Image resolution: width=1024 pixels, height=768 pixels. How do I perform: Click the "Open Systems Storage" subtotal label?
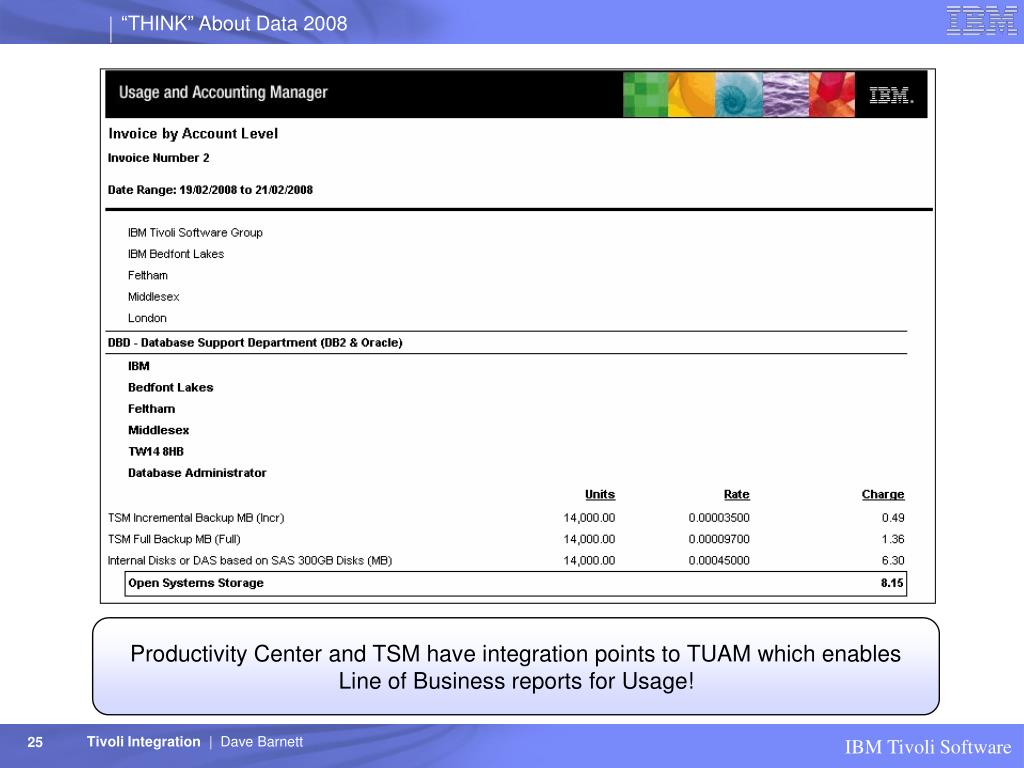coord(196,583)
